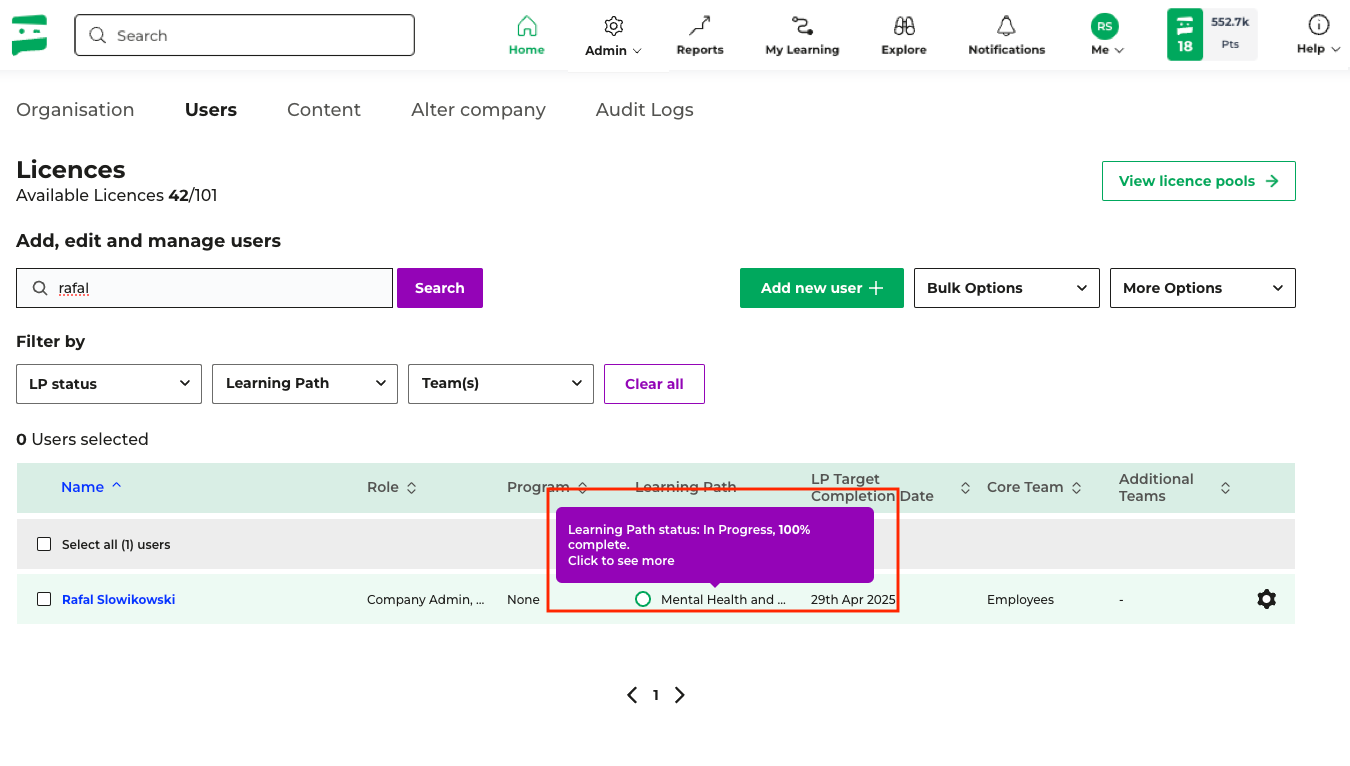Open Explore with the binoculars icon
Viewport: 1350px width, 766px height.
(x=903, y=27)
